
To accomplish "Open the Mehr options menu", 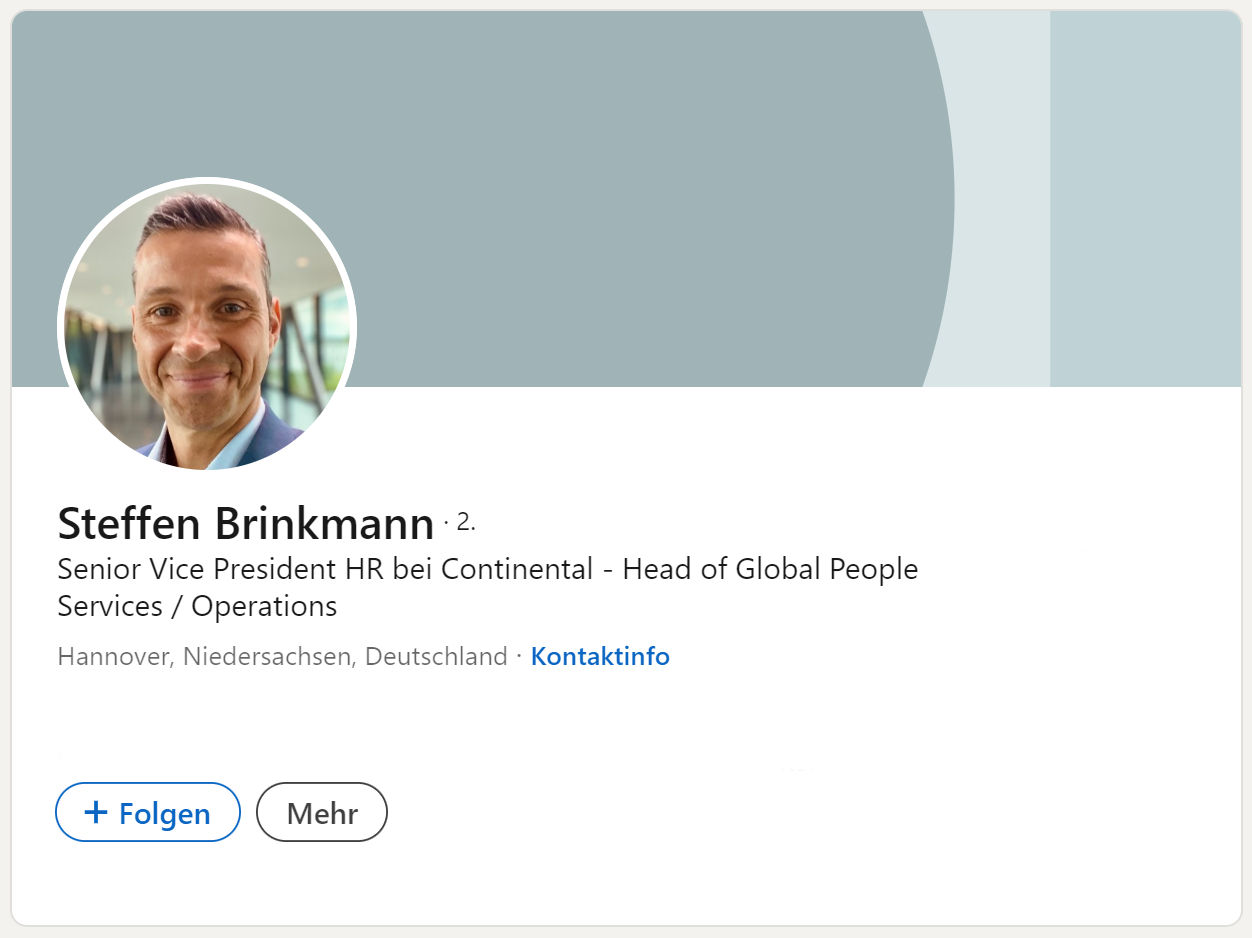I will tap(322, 812).
